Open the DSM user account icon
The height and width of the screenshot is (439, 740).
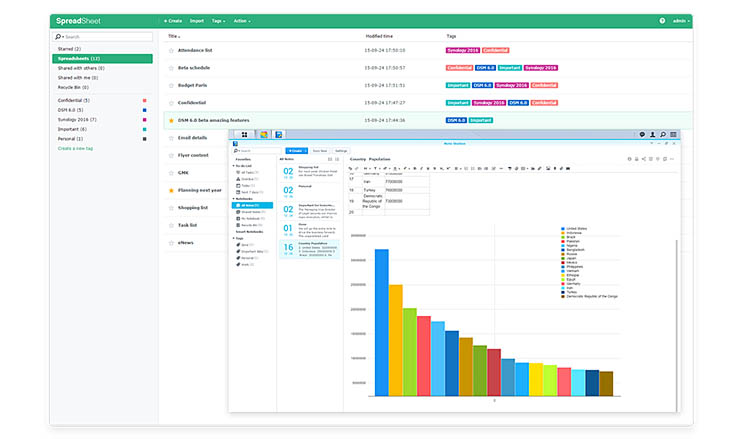click(x=651, y=134)
